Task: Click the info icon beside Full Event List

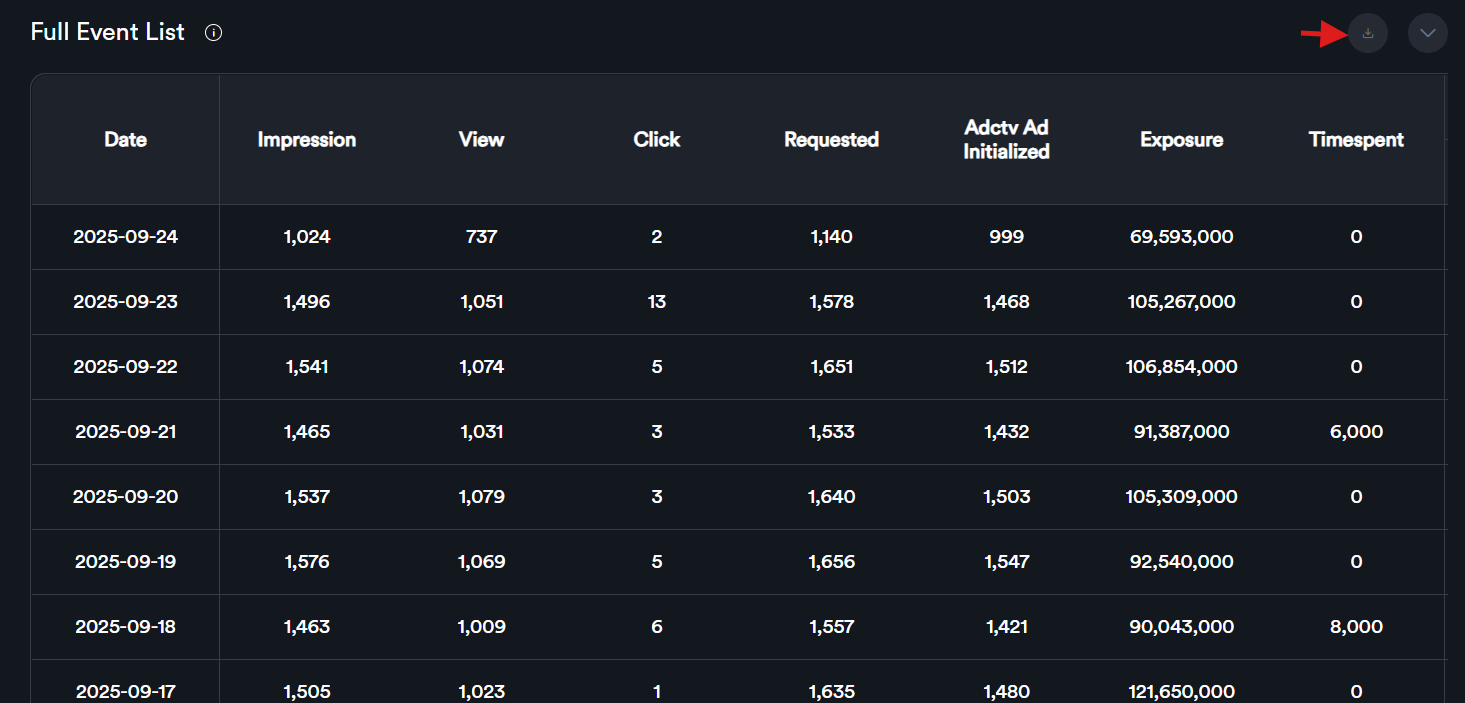Action: (x=213, y=33)
